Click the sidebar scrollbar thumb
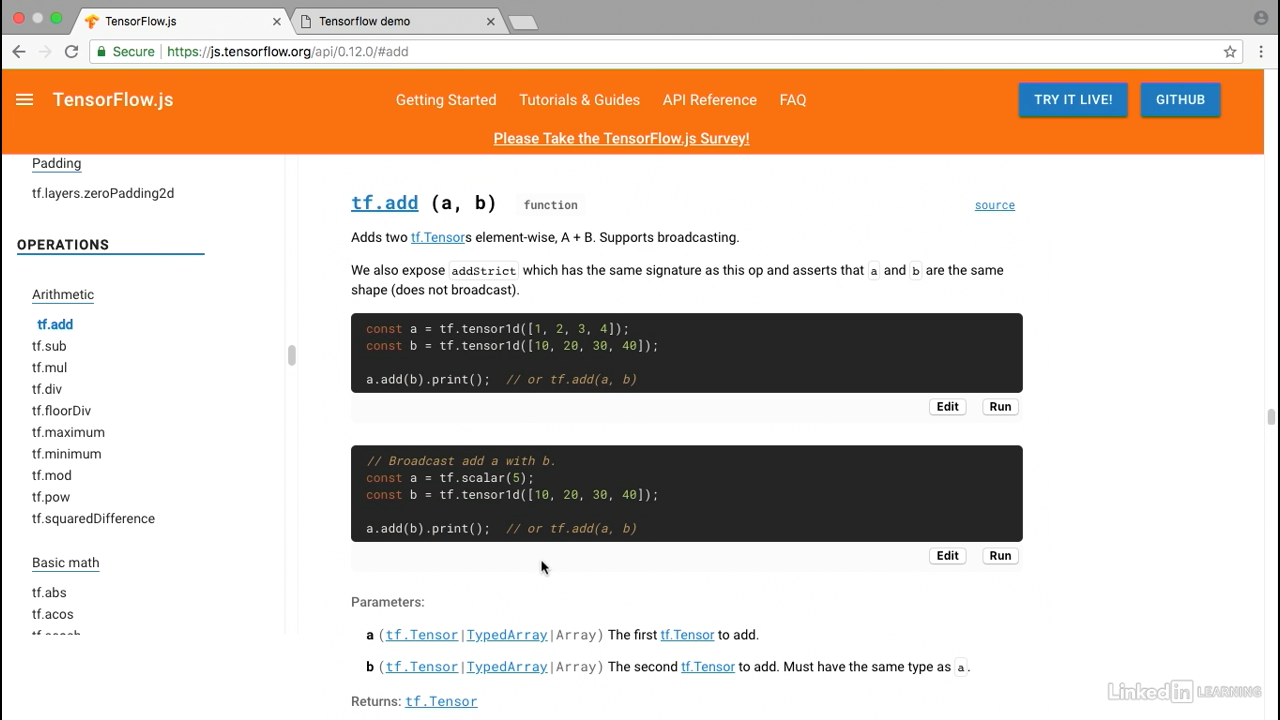 click(291, 355)
